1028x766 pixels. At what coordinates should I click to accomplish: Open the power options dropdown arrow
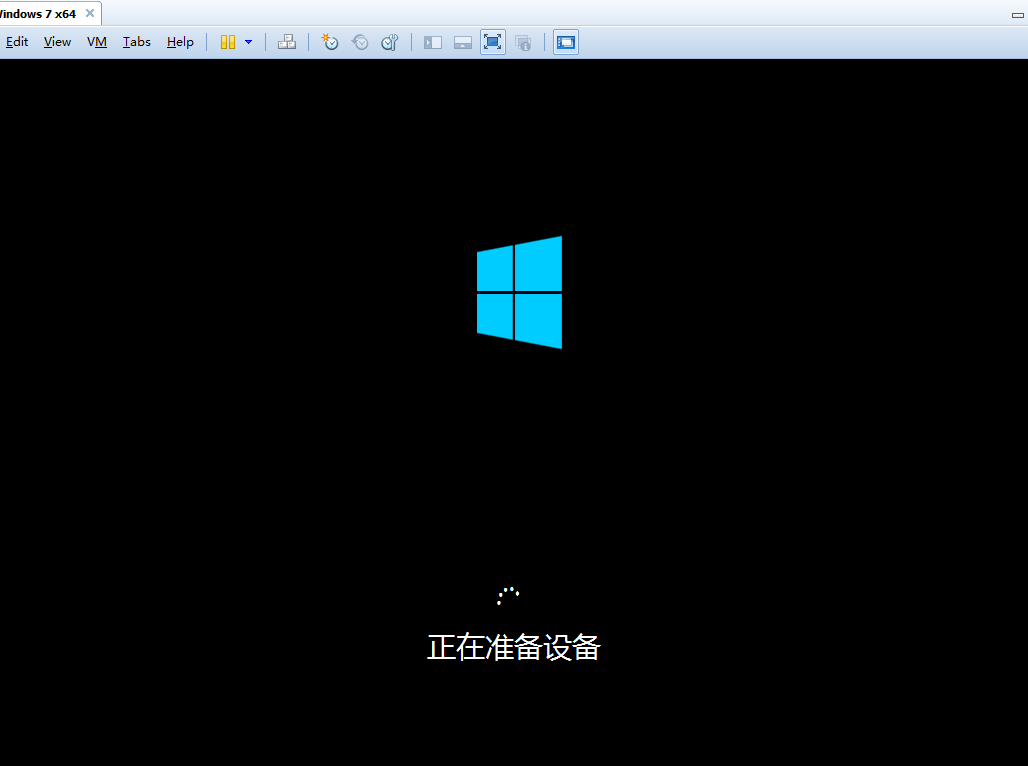point(248,43)
